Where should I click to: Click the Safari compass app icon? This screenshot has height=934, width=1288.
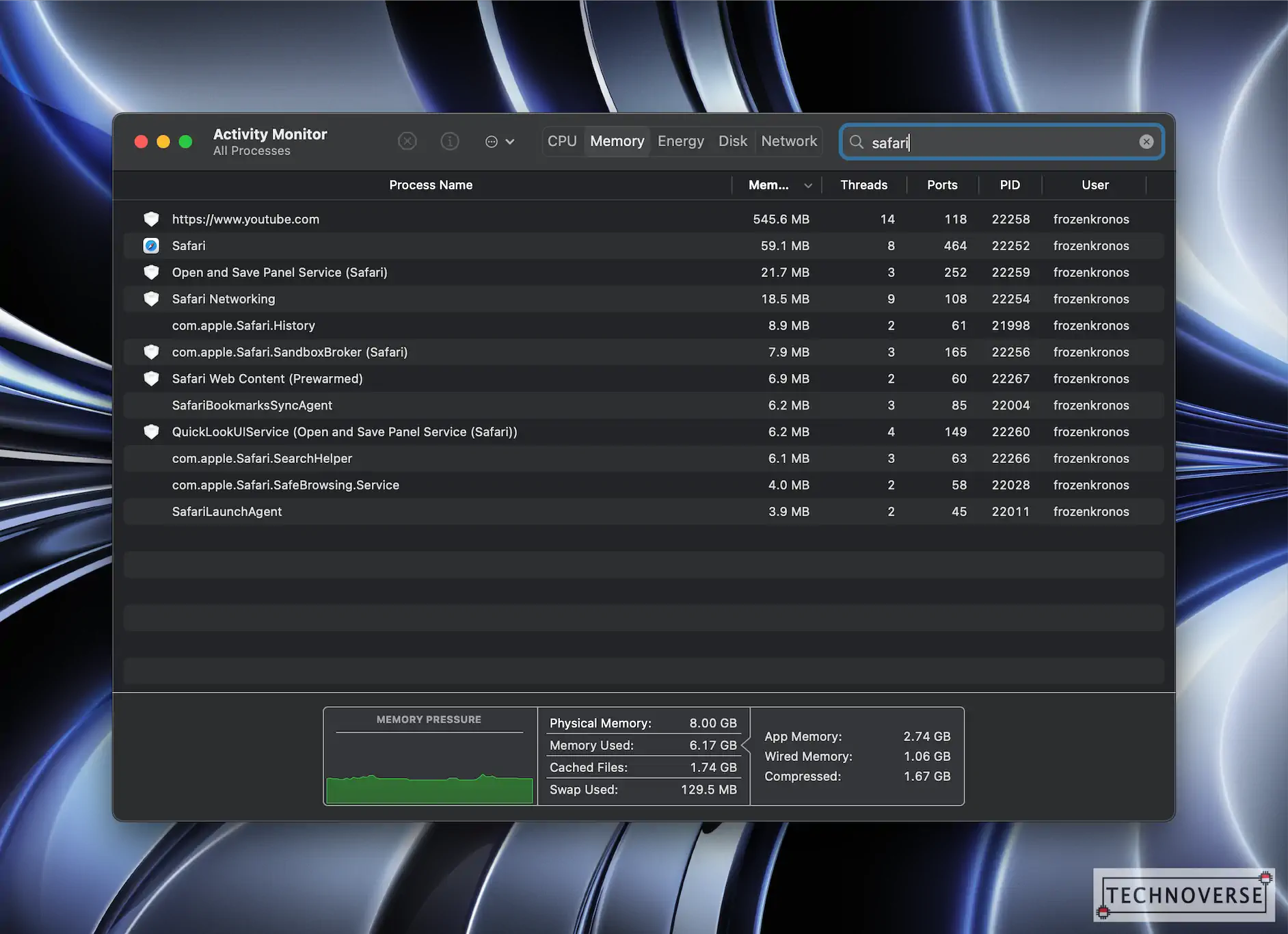tap(151, 245)
